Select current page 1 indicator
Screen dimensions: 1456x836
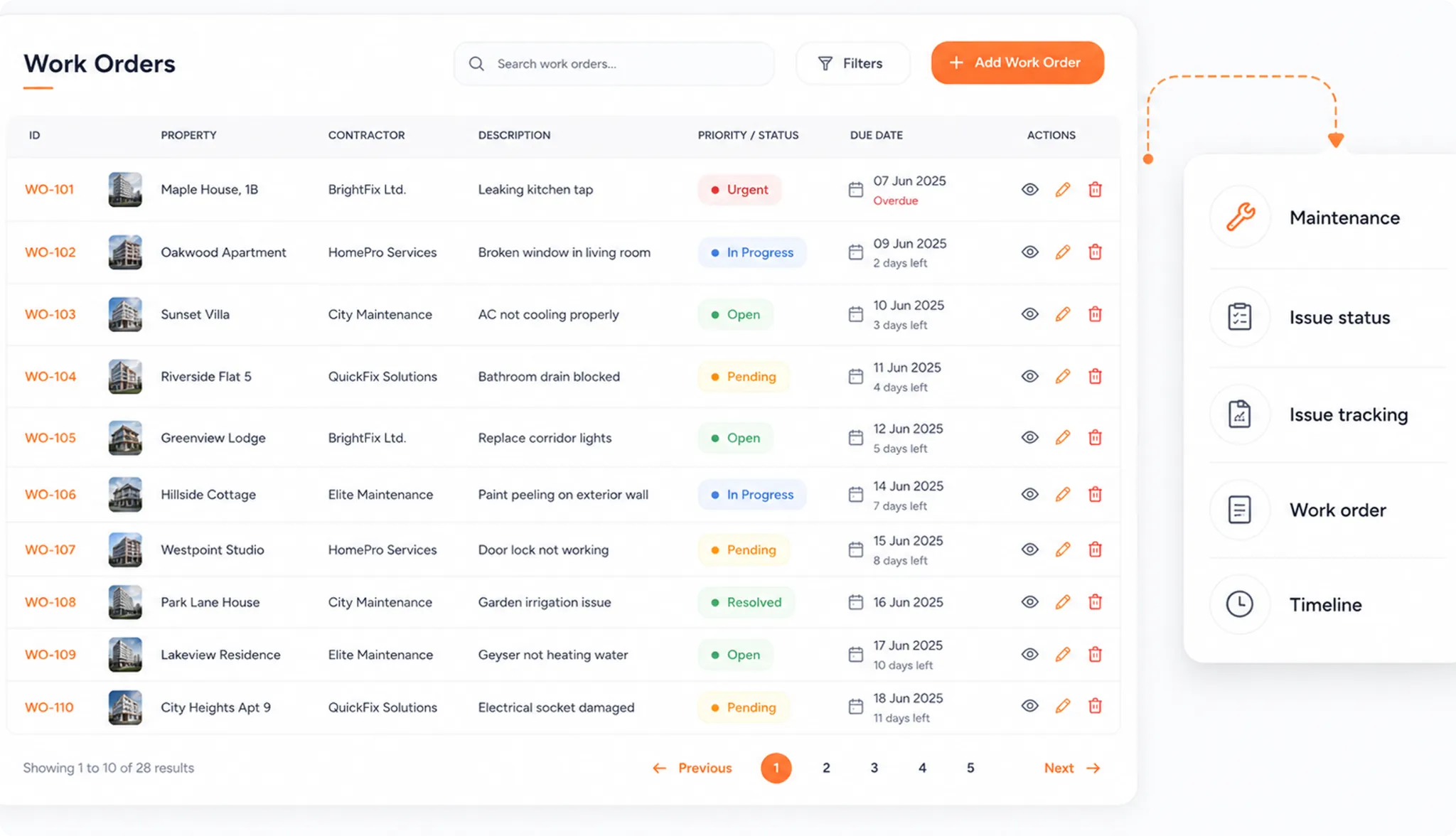776,768
